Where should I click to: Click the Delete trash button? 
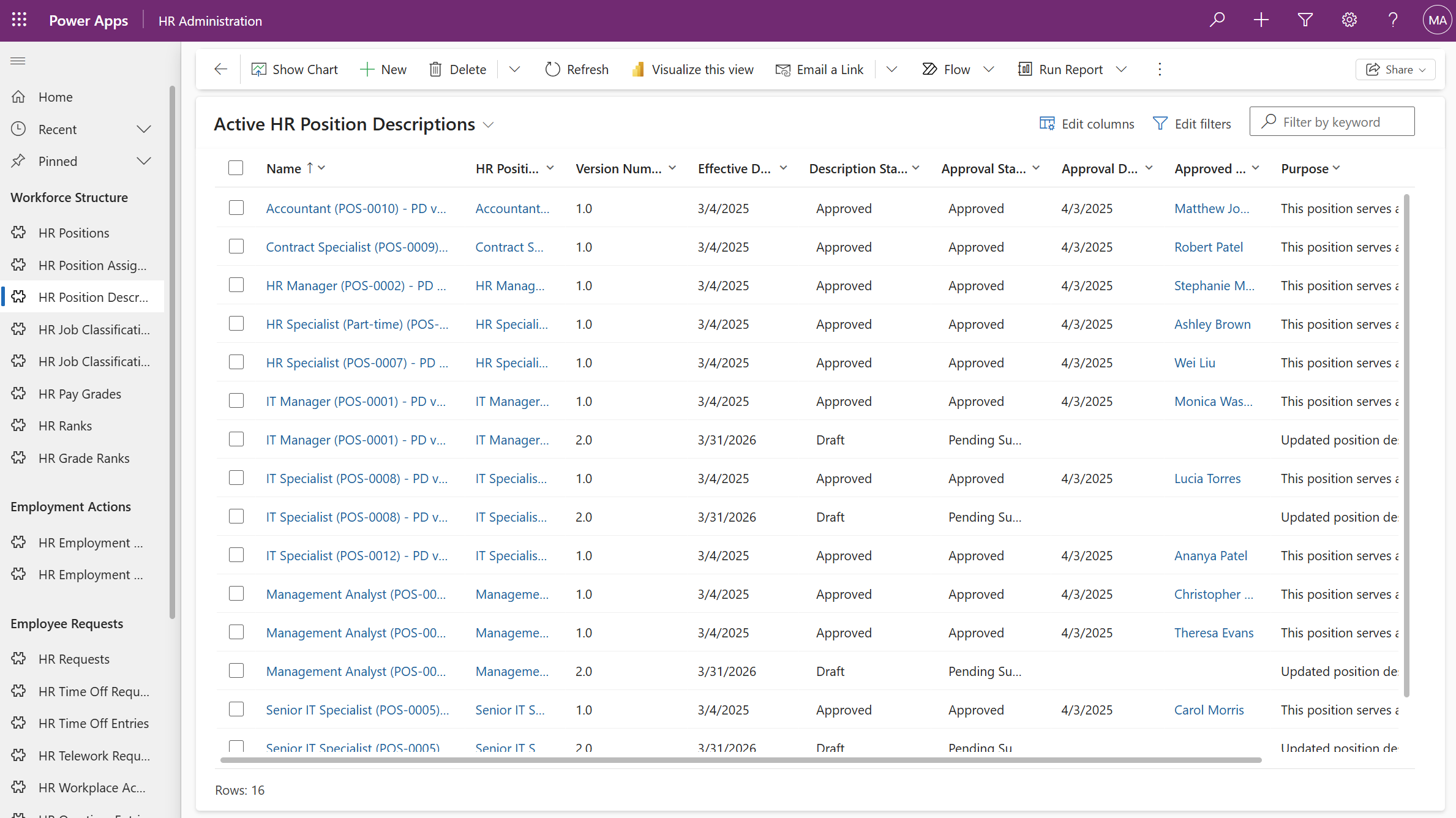click(x=457, y=69)
